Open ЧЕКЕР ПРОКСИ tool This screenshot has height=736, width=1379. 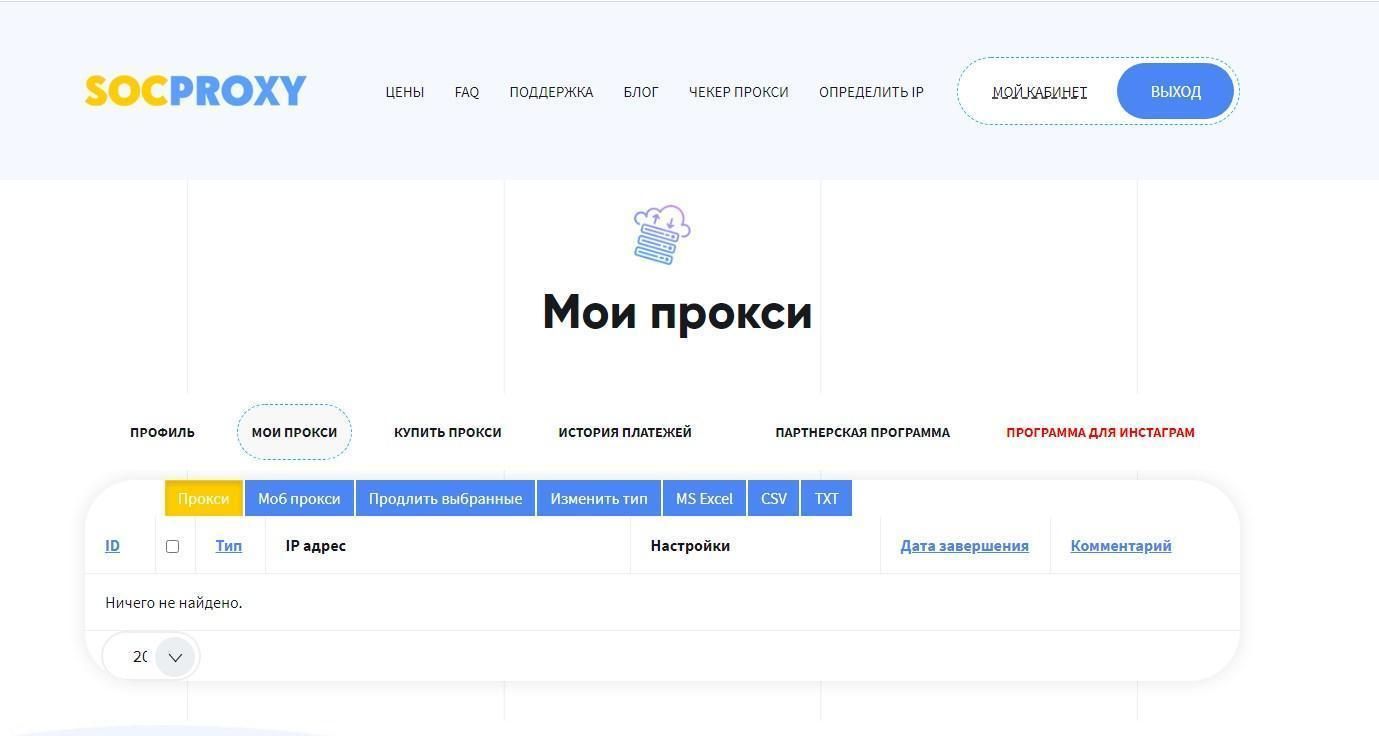pos(739,92)
